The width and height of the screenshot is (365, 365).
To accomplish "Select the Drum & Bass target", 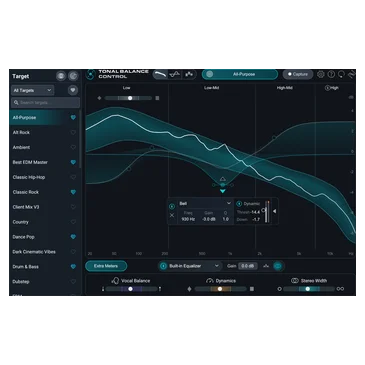I will 45,267.
